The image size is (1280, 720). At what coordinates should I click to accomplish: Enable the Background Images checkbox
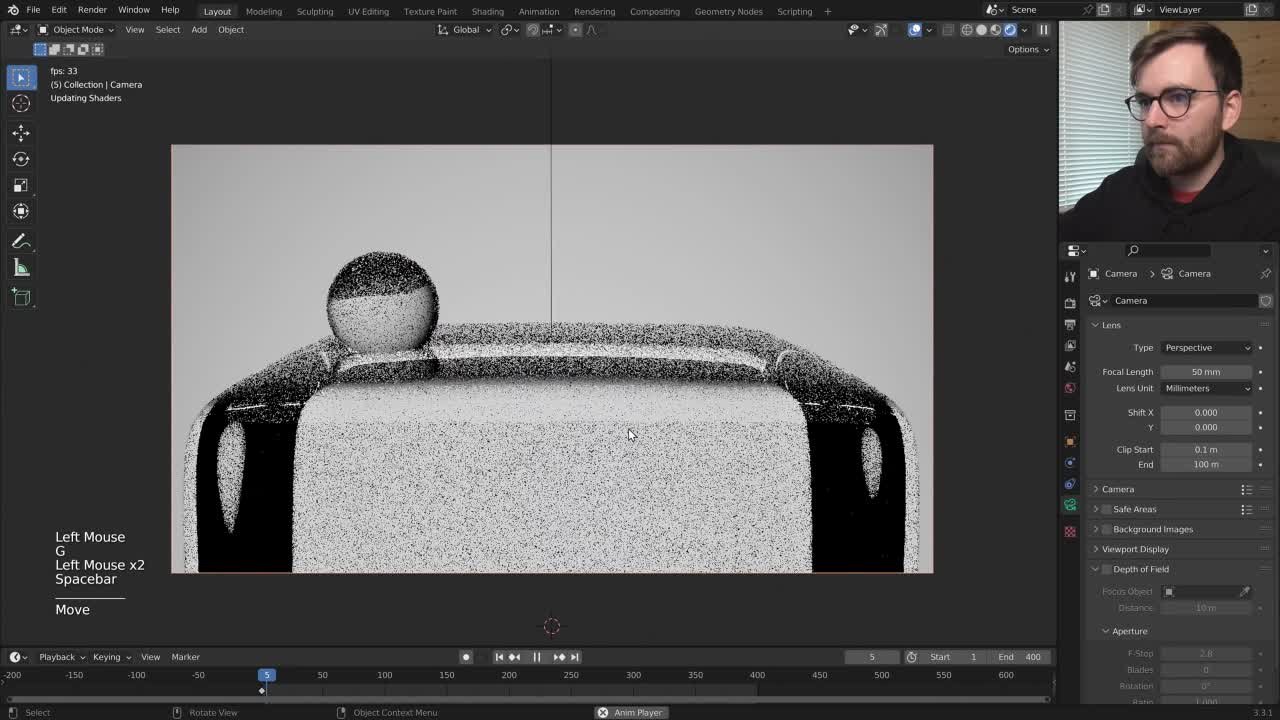(x=1107, y=529)
